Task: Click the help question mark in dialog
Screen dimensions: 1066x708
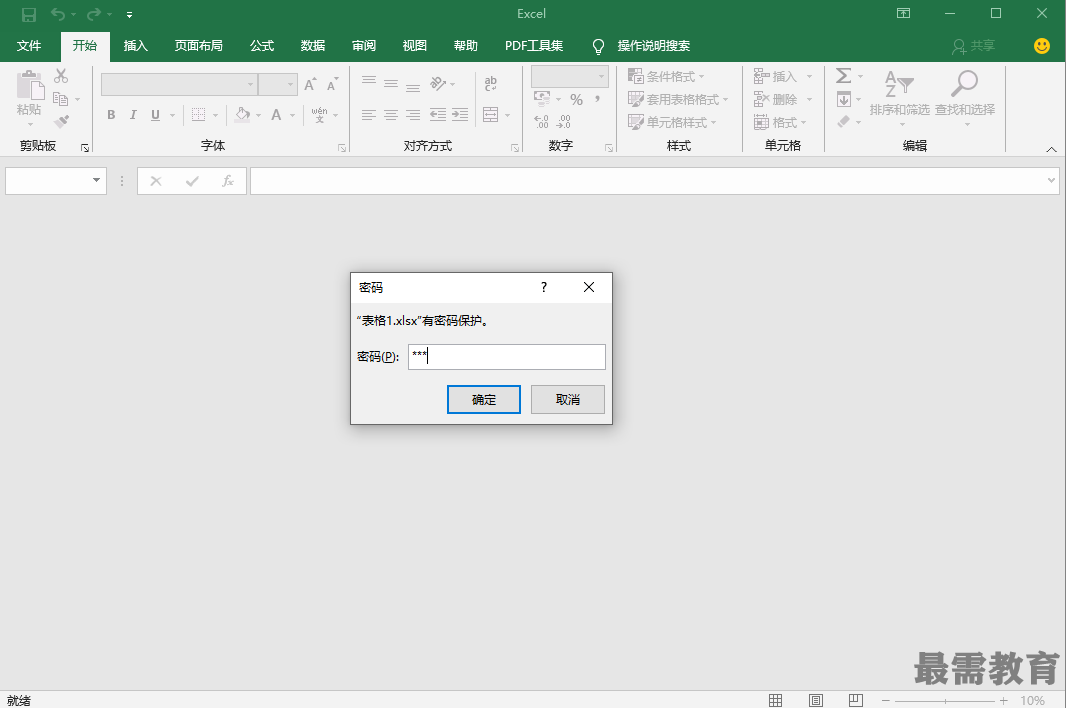Action: point(544,287)
